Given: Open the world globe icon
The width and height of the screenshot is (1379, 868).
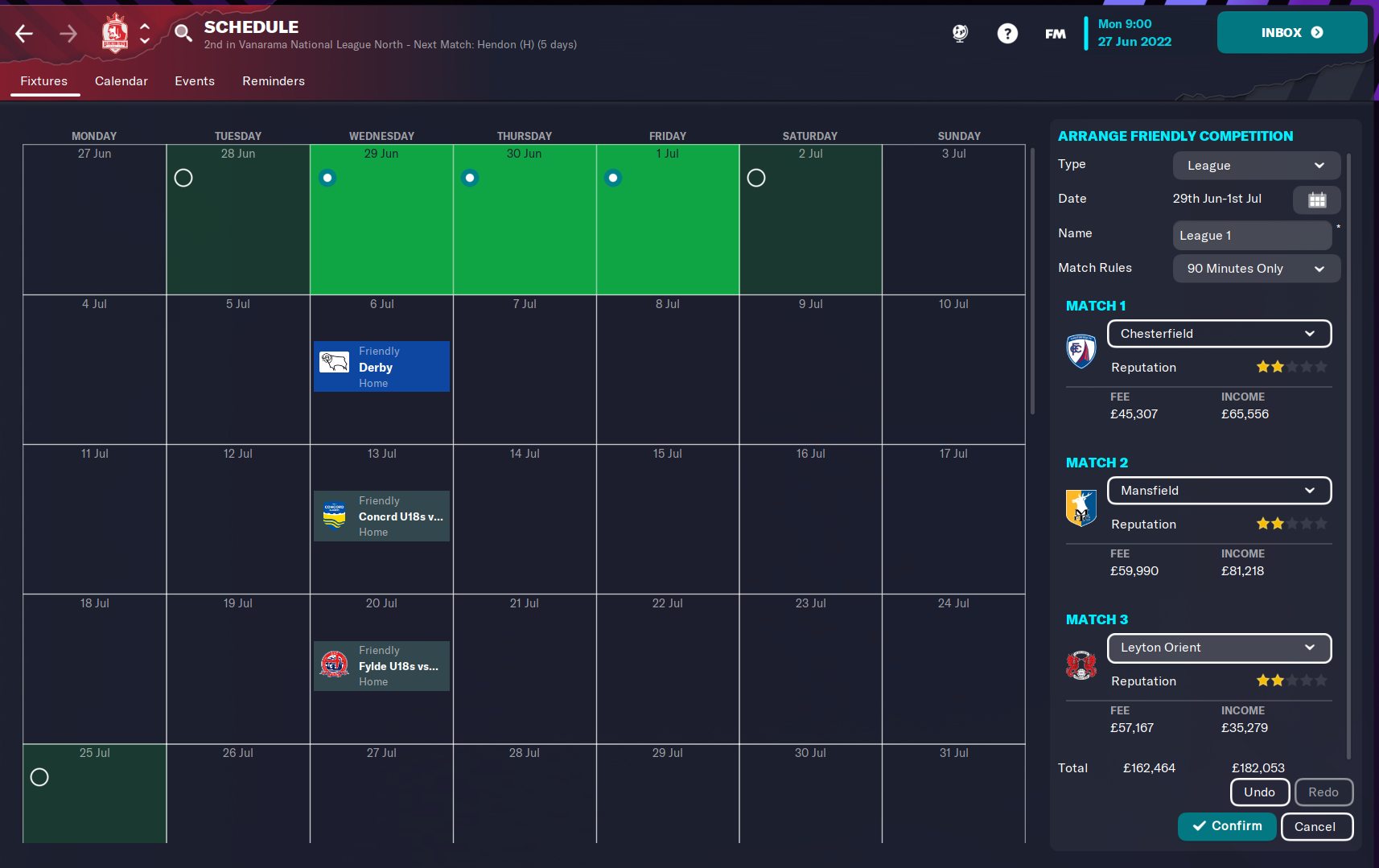Looking at the screenshot, I should click(960, 33).
